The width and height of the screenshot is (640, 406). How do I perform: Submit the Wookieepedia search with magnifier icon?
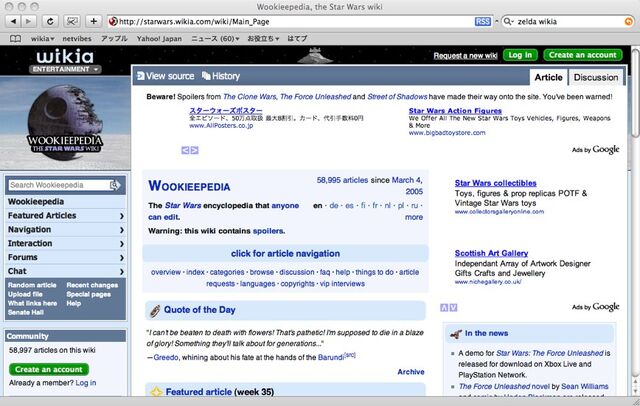point(115,185)
